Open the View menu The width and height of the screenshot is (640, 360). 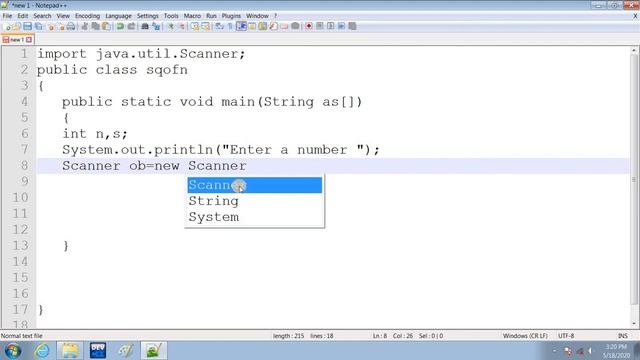click(x=63, y=16)
